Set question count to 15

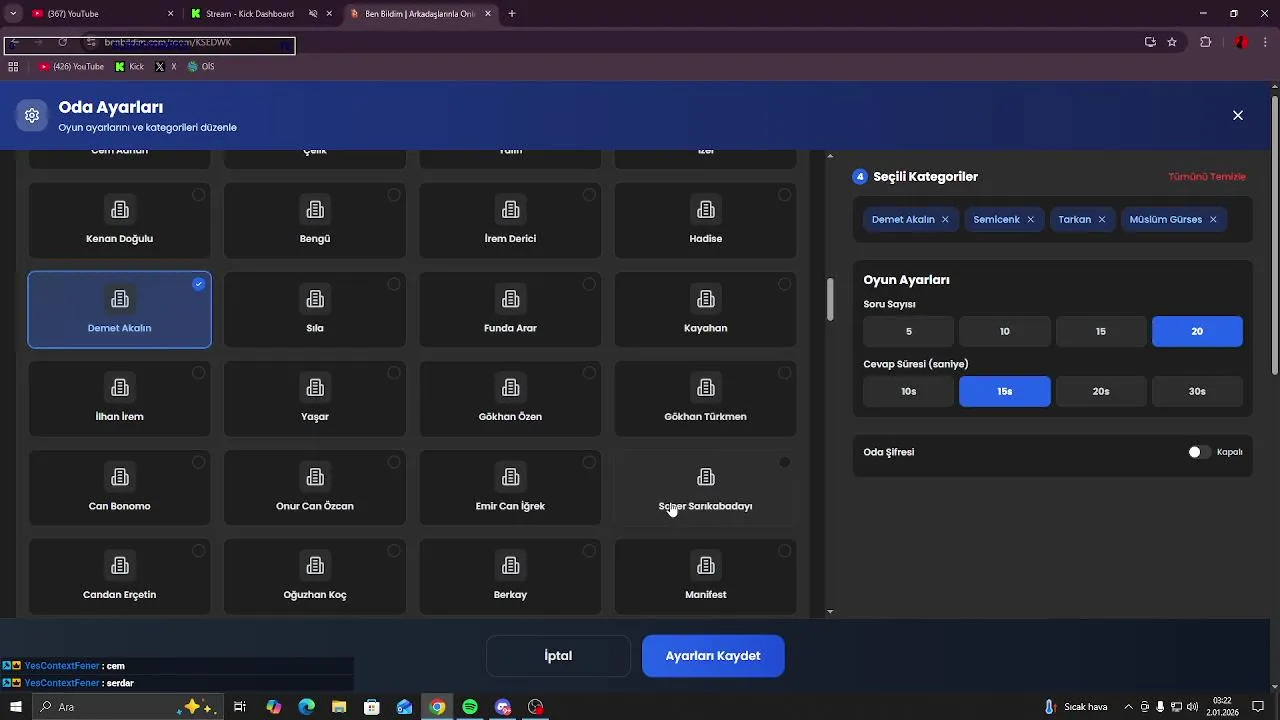click(1101, 331)
